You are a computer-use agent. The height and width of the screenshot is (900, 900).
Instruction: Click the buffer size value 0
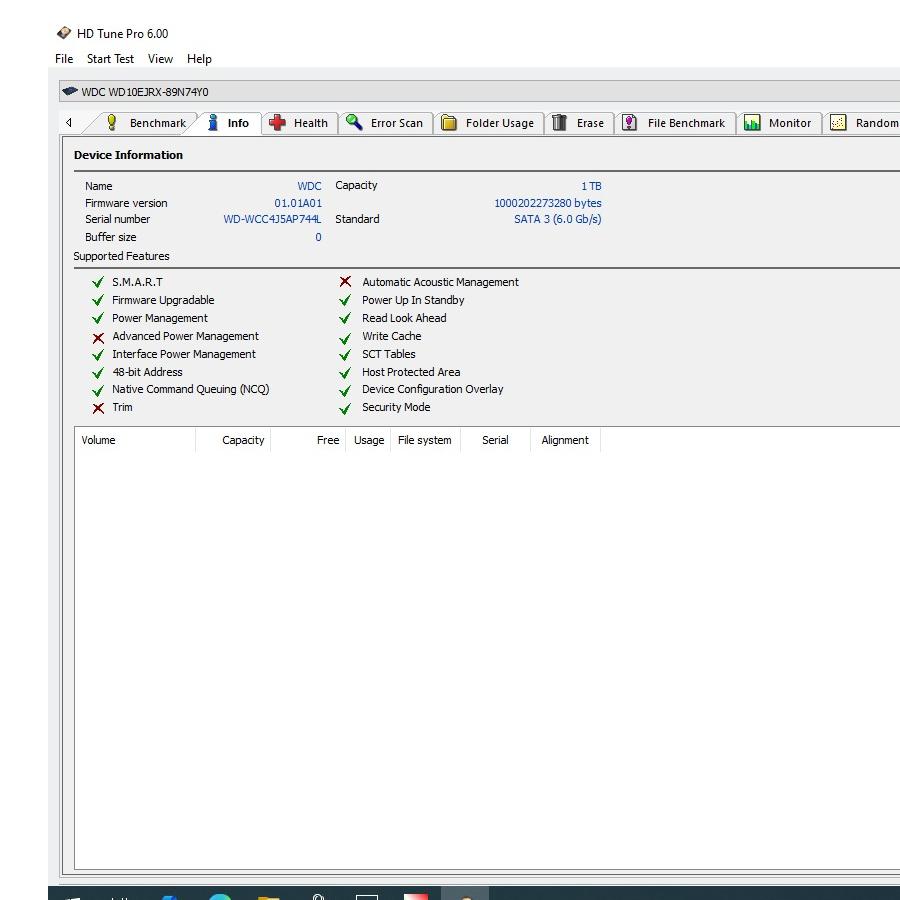tap(318, 237)
